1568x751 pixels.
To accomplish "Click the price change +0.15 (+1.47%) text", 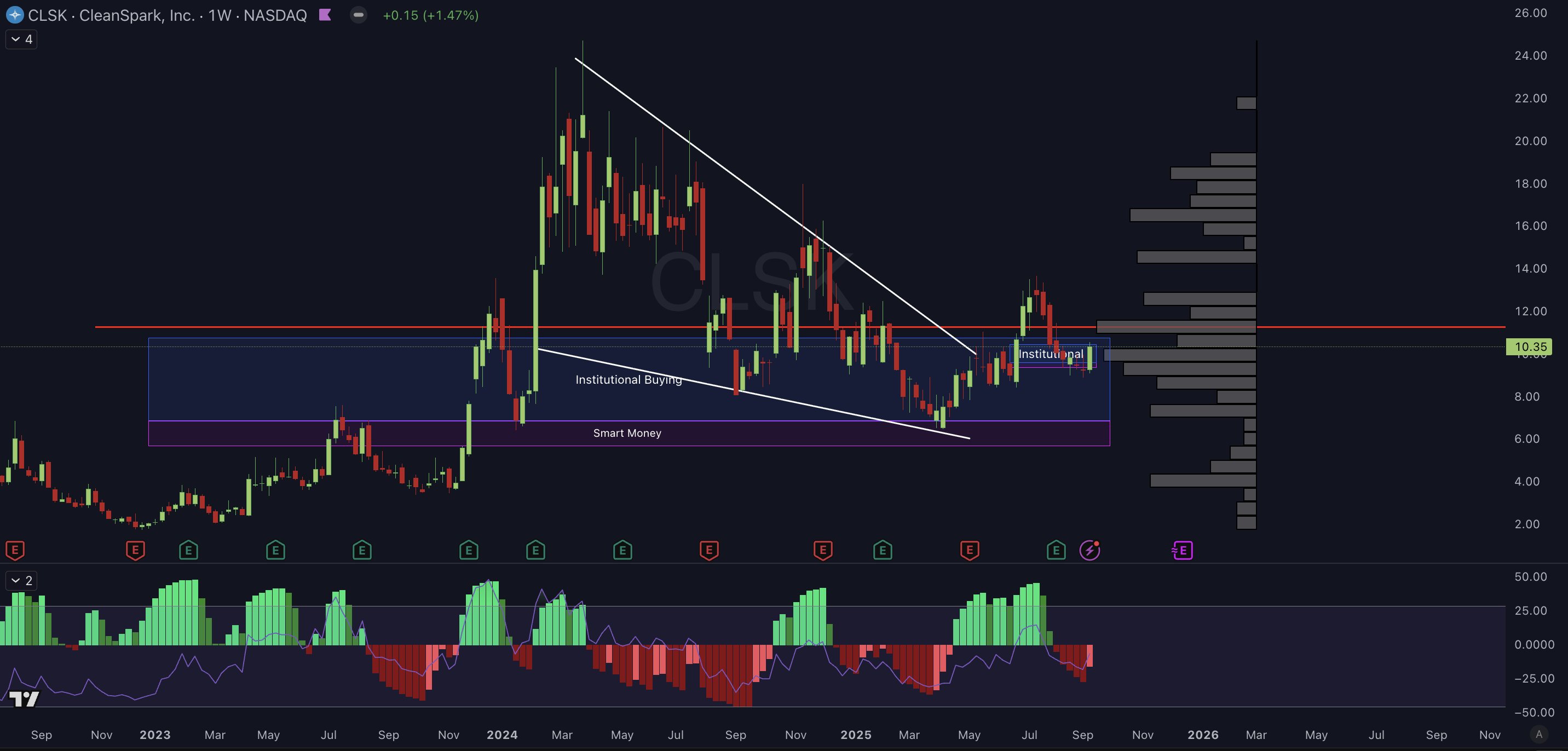I will 430,15.
